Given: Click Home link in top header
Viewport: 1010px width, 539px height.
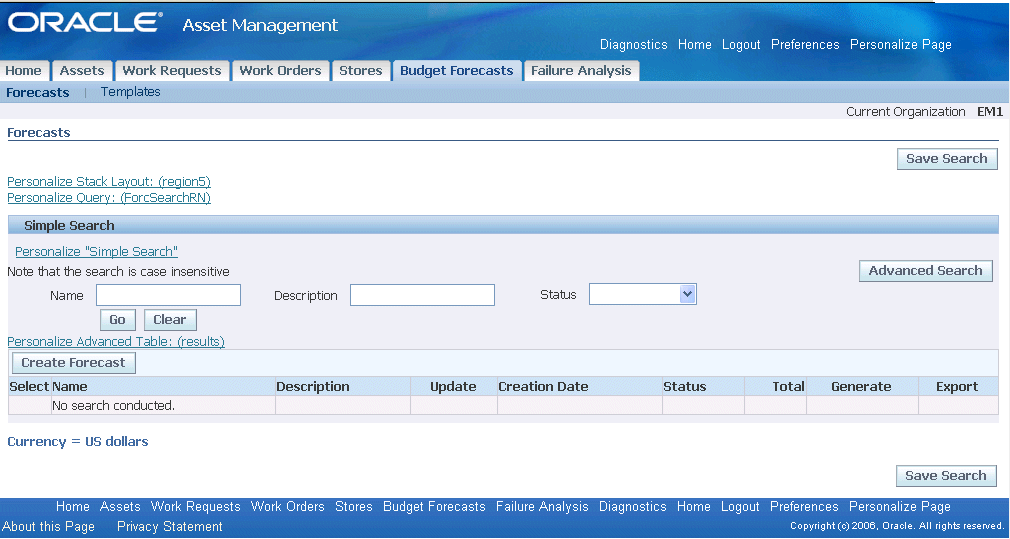Looking at the screenshot, I should tap(694, 44).
